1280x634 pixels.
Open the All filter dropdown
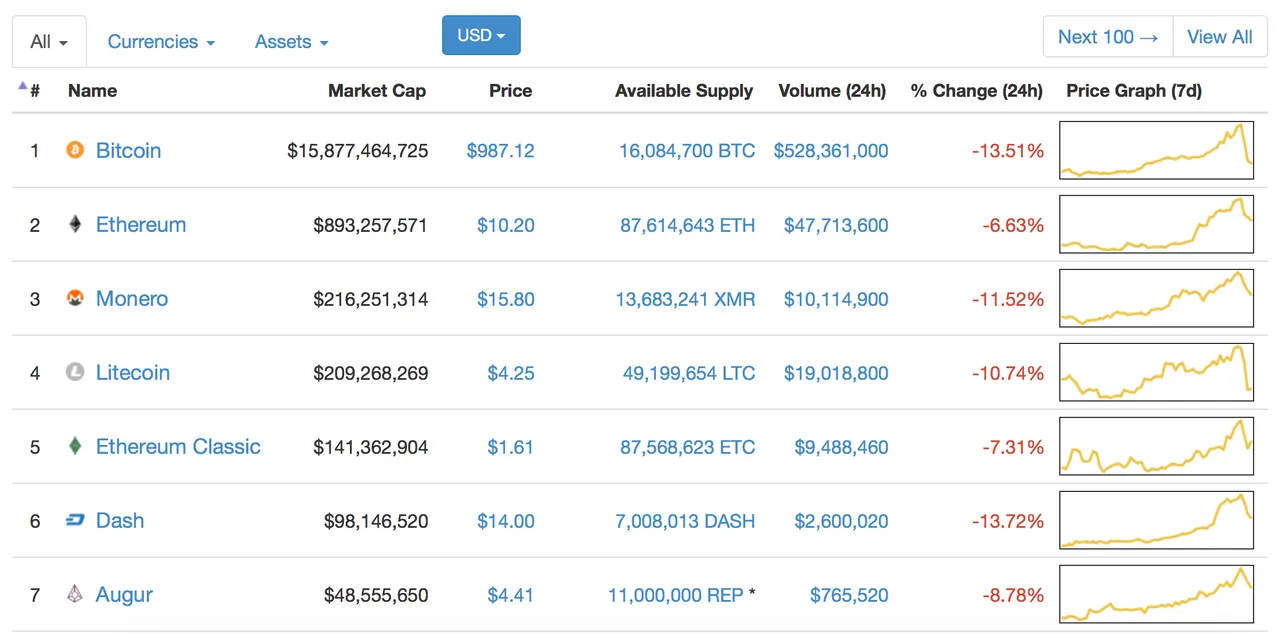coord(49,42)
